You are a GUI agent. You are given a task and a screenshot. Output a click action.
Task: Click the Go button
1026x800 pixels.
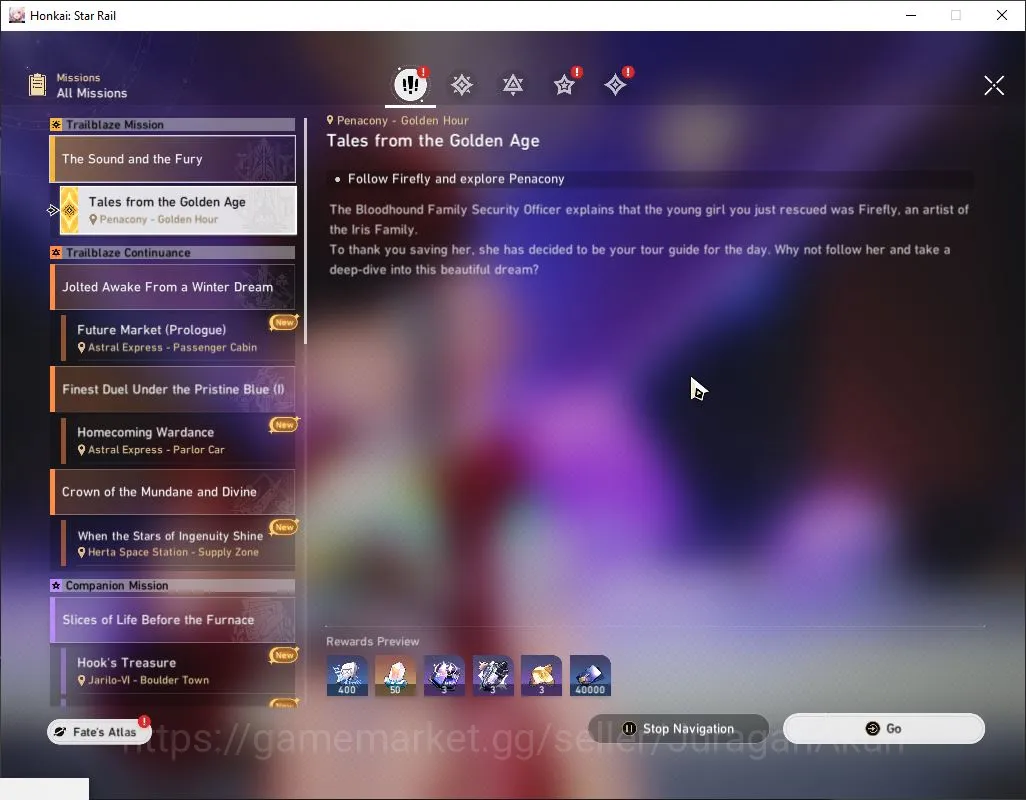click(x=883, y=729)
